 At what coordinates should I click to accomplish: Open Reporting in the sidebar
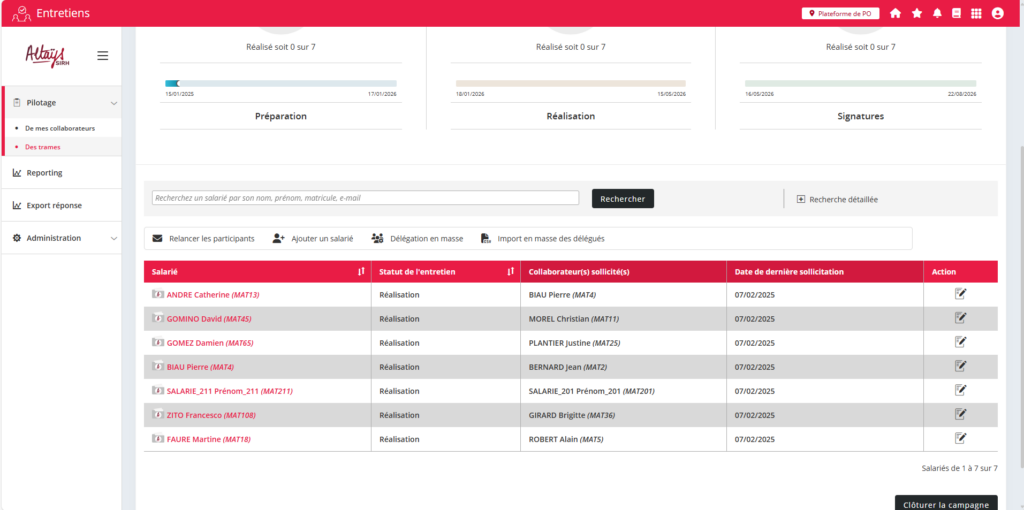pyautogui.click(x=44, y=173)
